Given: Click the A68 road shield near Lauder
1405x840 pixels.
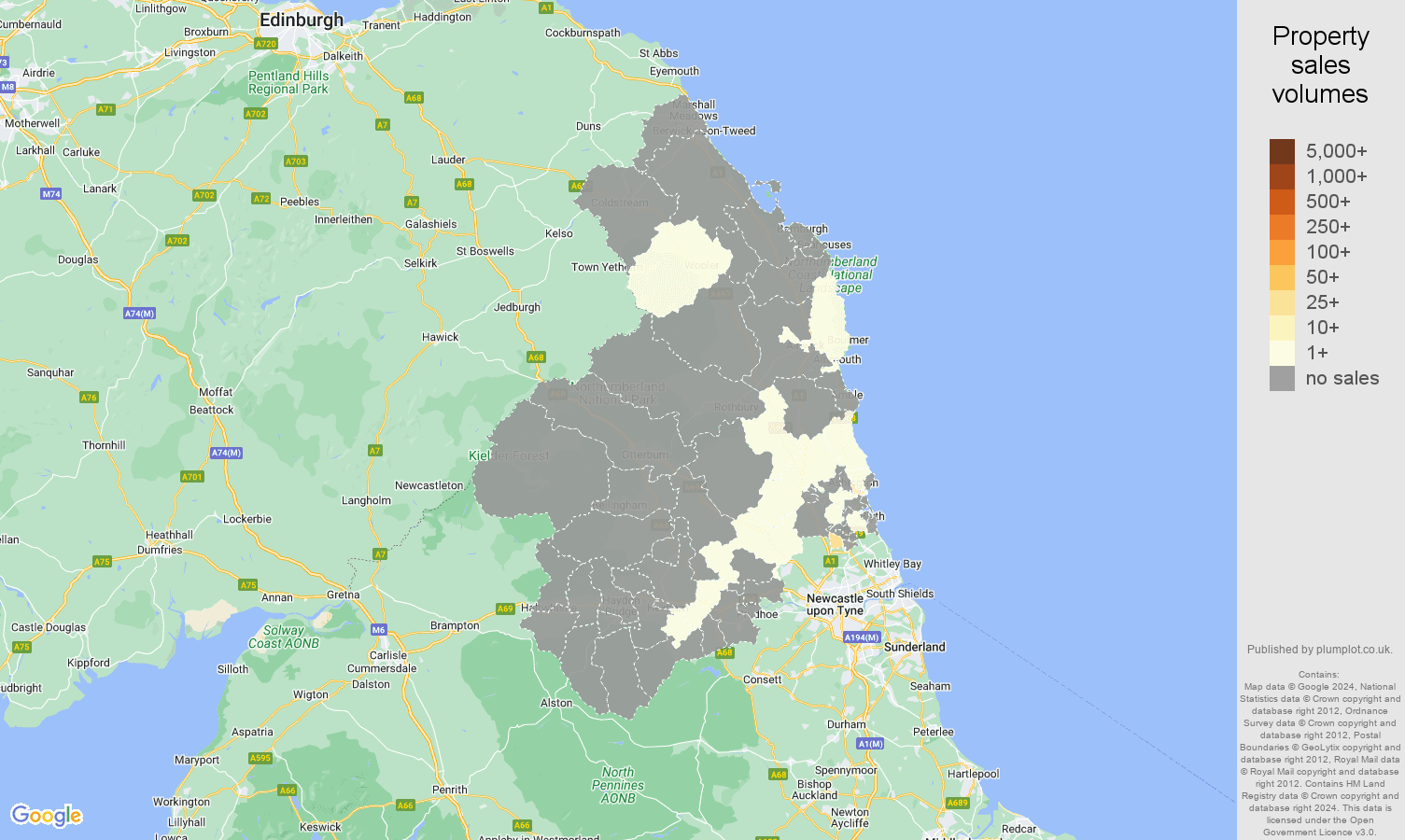Looking at the screenshot, I should coord(464,184).
